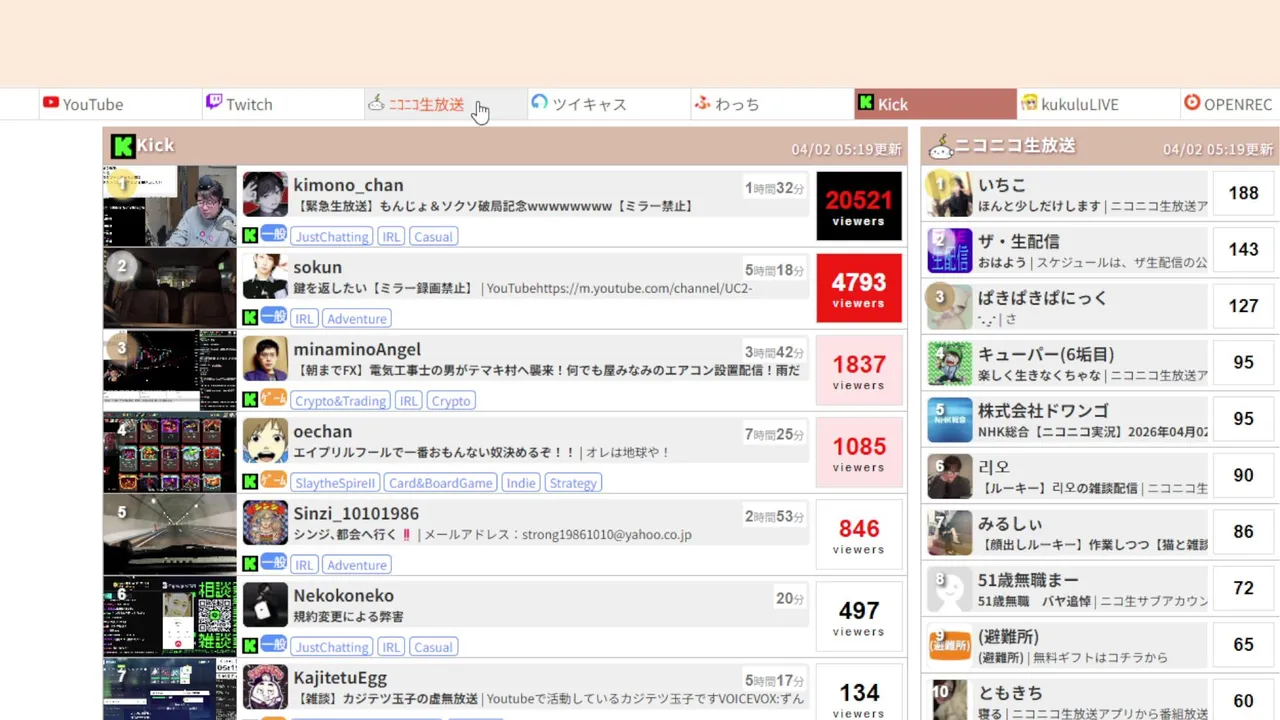This screenshot has height=720, width=1280.
Task: Click KajitetuEgg's avatar icon
Action: point(265,686)
